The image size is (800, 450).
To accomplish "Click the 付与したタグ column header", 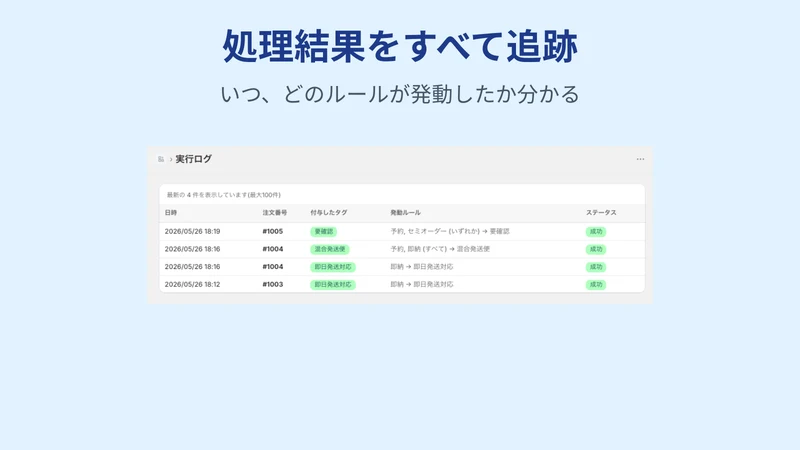I will [329, 213].
